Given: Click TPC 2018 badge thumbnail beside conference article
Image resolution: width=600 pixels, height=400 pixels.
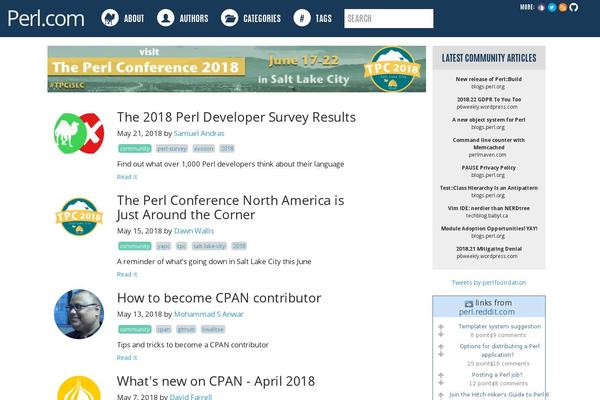Looking at the screenshot, I should click(79, 217).
